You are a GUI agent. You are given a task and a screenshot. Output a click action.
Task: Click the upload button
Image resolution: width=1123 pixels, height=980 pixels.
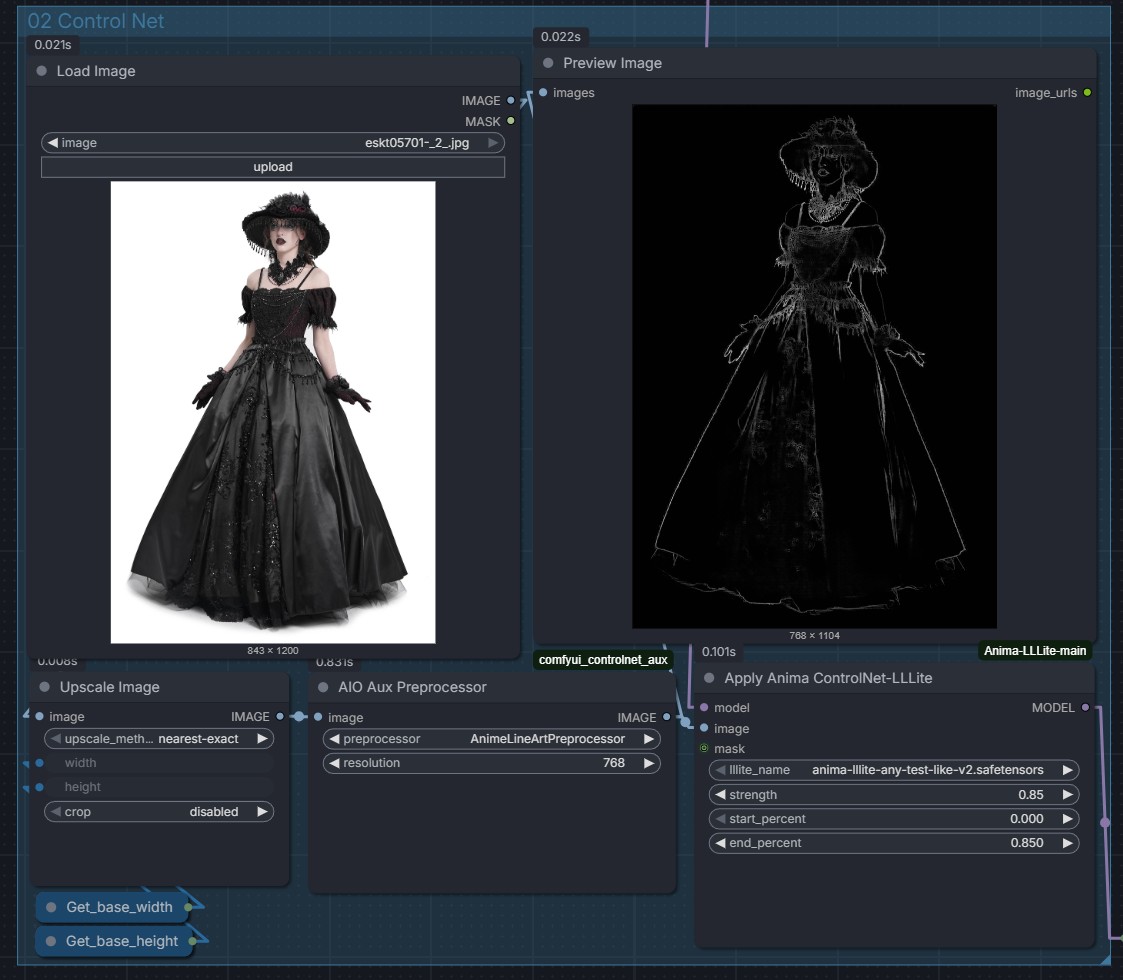click(273, 167)
